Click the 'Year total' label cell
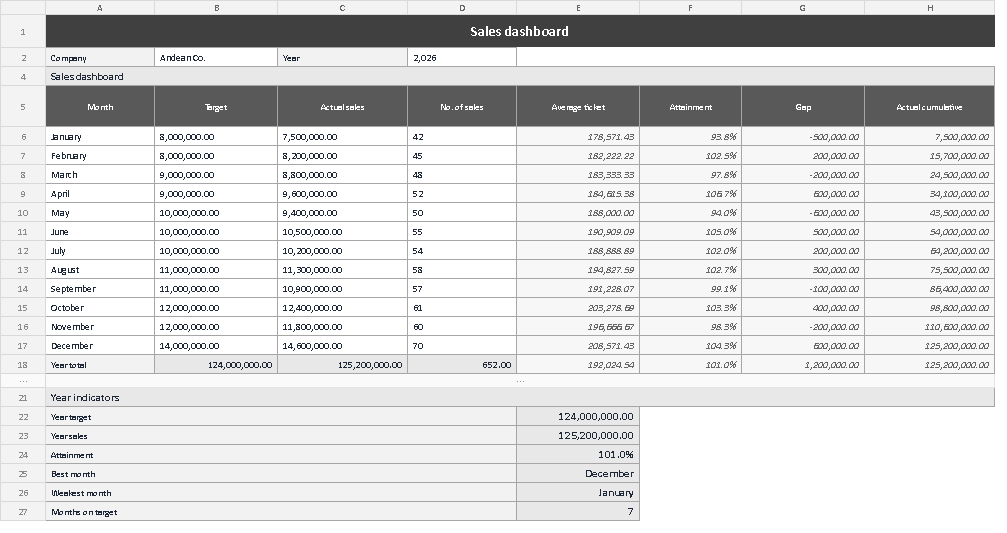 tap(100, 365)
